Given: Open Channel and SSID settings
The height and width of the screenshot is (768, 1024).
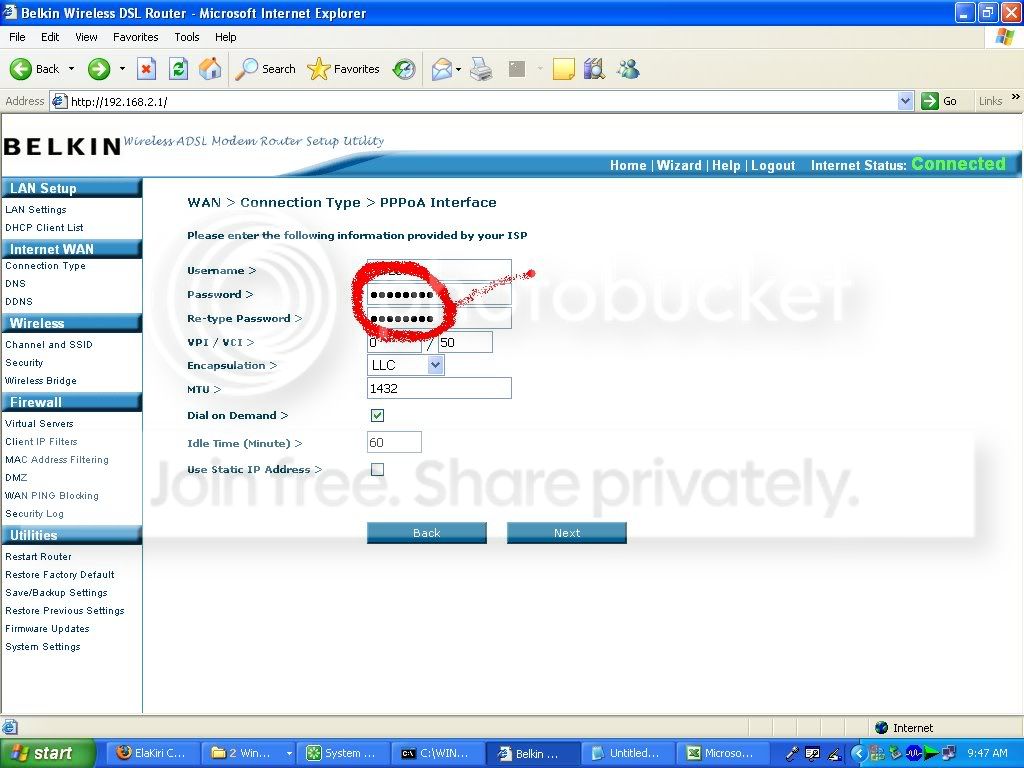Looking at the screenshot, I should [49, 345].
